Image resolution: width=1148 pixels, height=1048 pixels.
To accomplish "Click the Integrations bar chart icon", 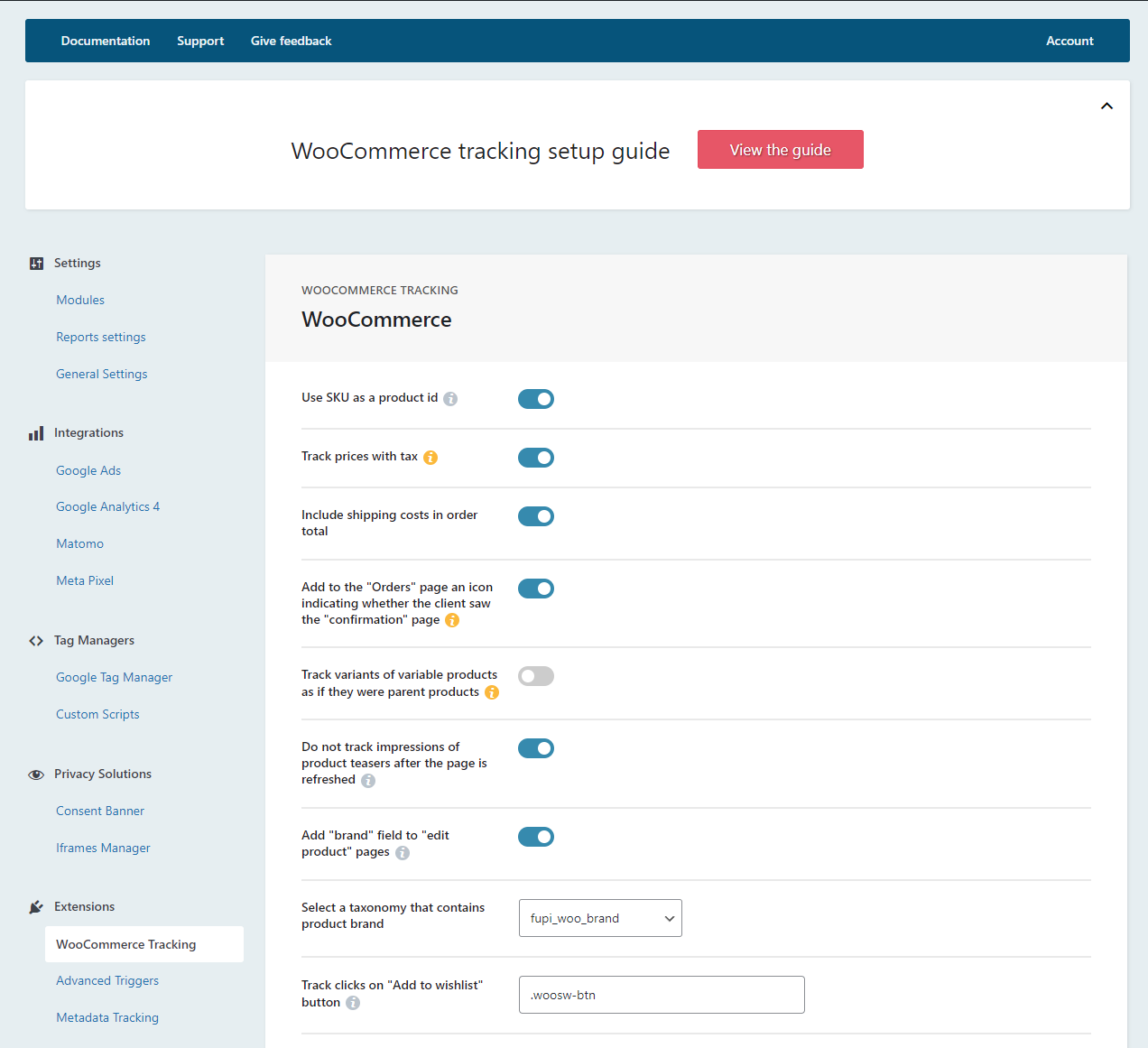I will click(x=36, y=433).
